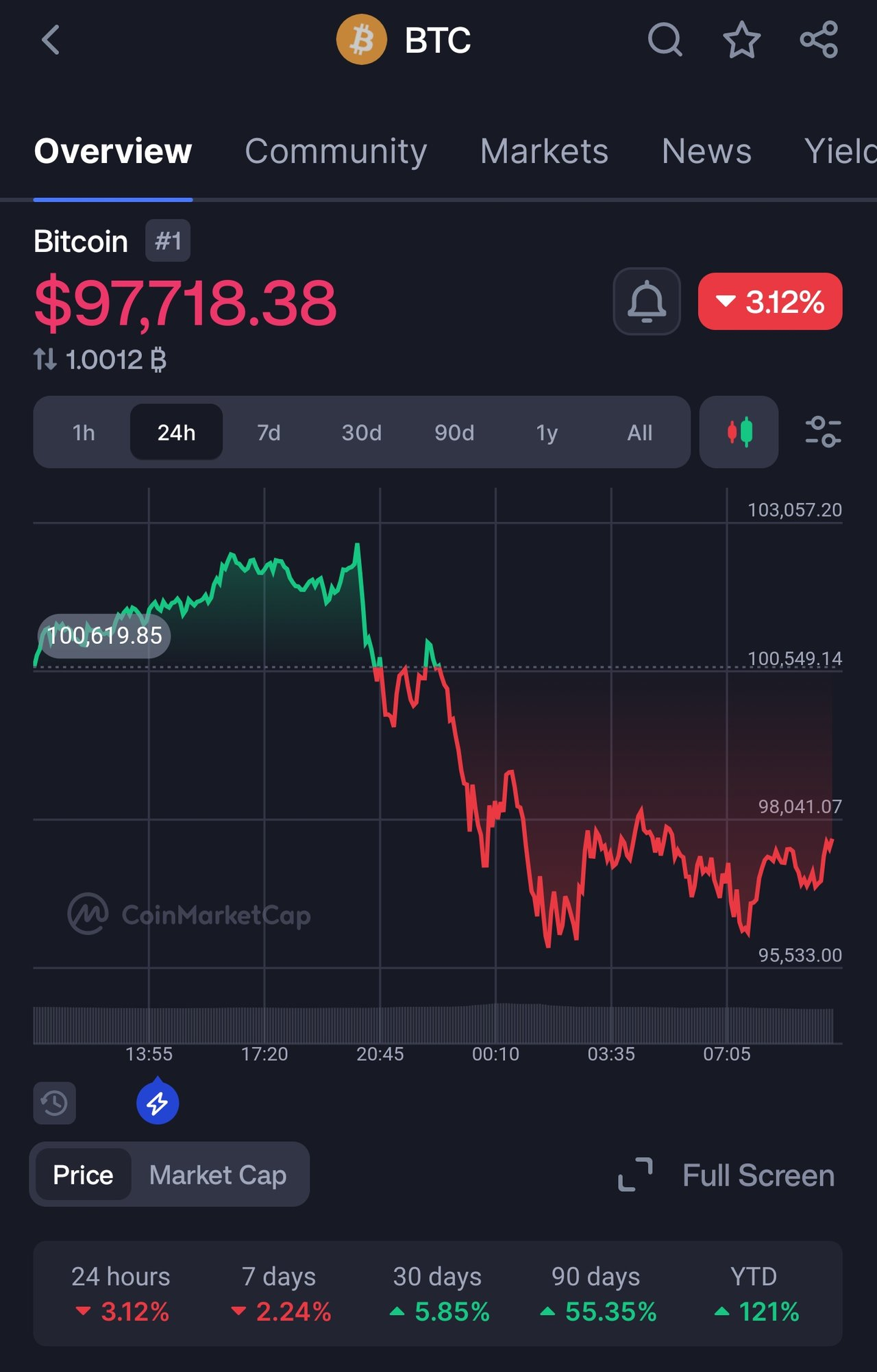Screen dimensions: 877x1372
Task: Toggle chart to Market Cap
Action: [218, 1175]
